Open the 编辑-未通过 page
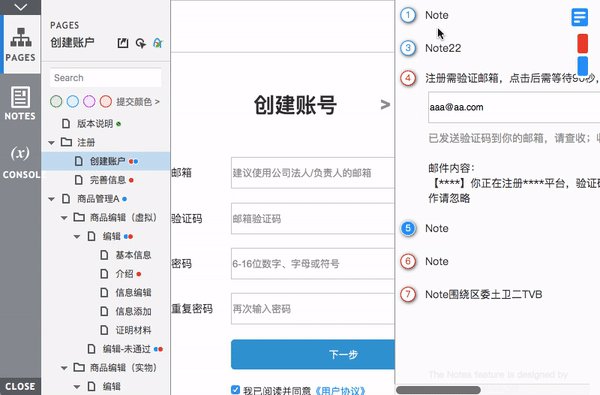 tap(127, 349)
